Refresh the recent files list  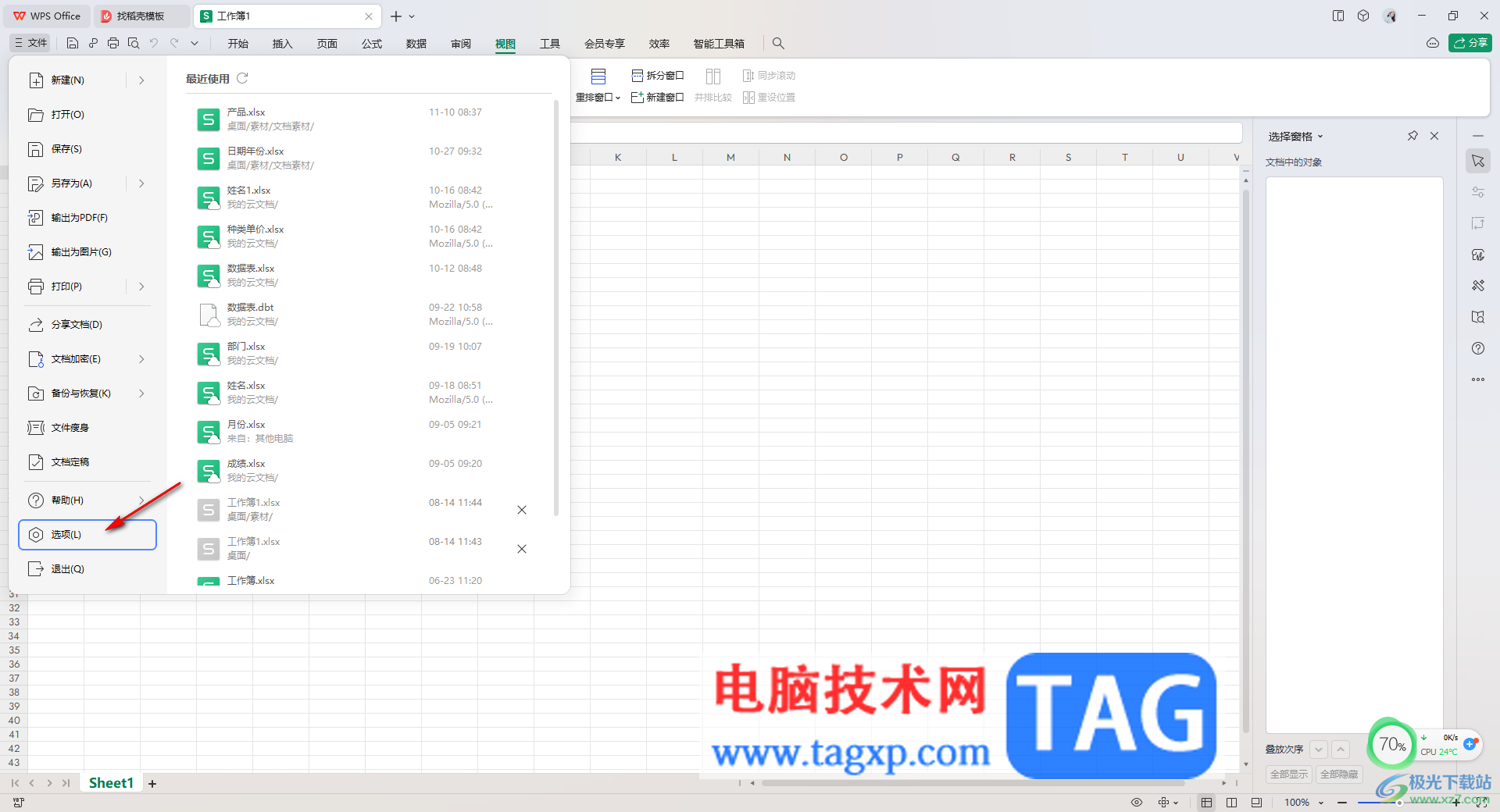[242, 78]
